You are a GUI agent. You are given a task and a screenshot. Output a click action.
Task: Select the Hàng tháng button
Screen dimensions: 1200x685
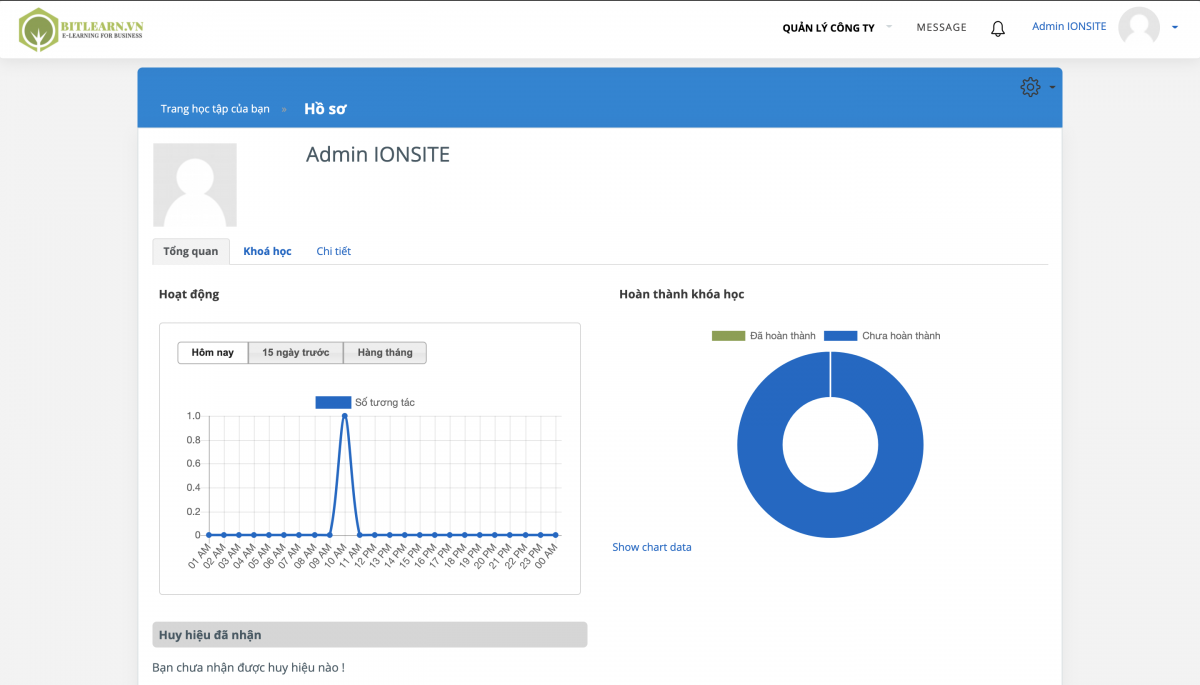[385, 353]
